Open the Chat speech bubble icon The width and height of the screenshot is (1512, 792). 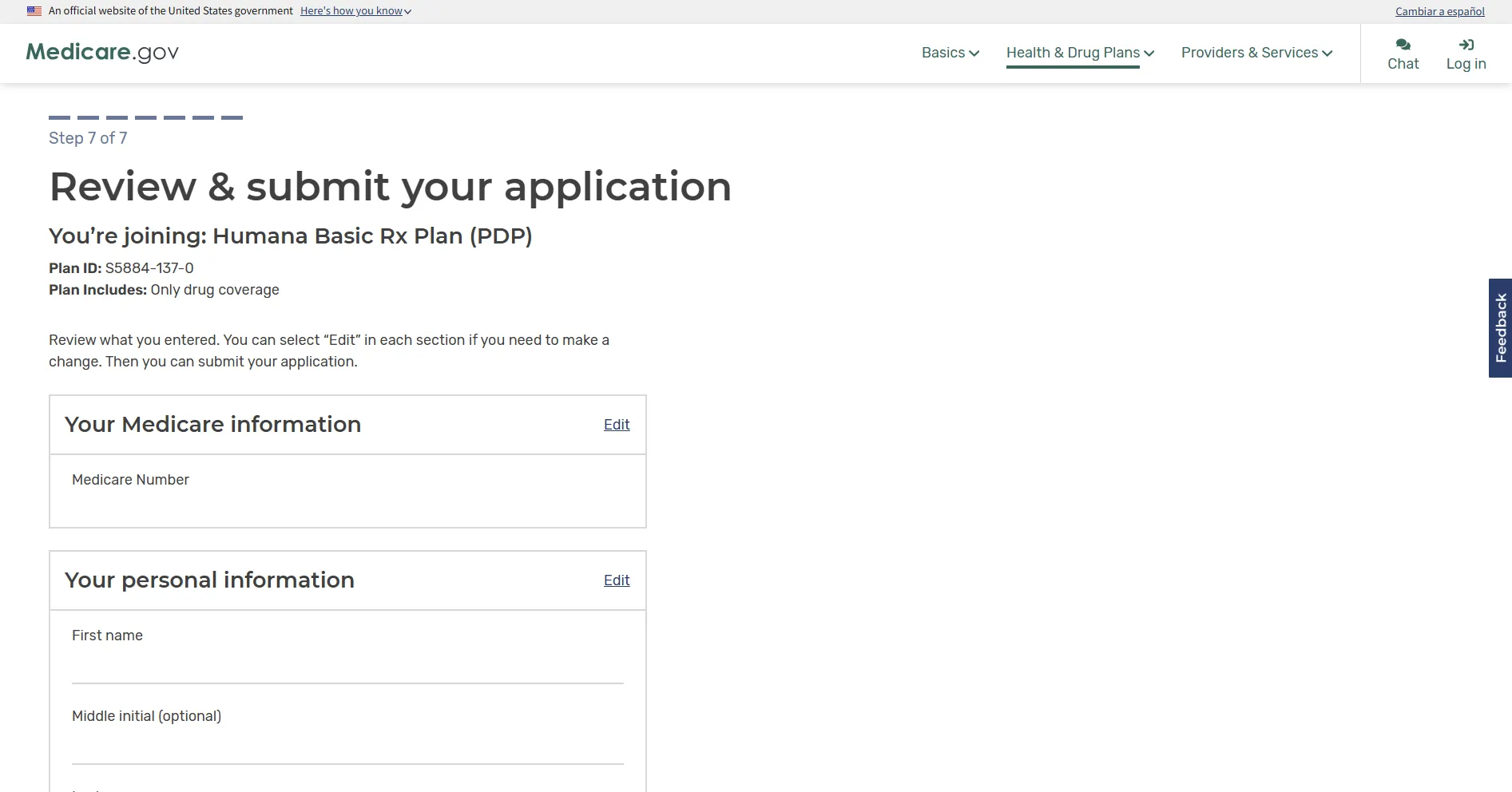[x=1403, y=45]
